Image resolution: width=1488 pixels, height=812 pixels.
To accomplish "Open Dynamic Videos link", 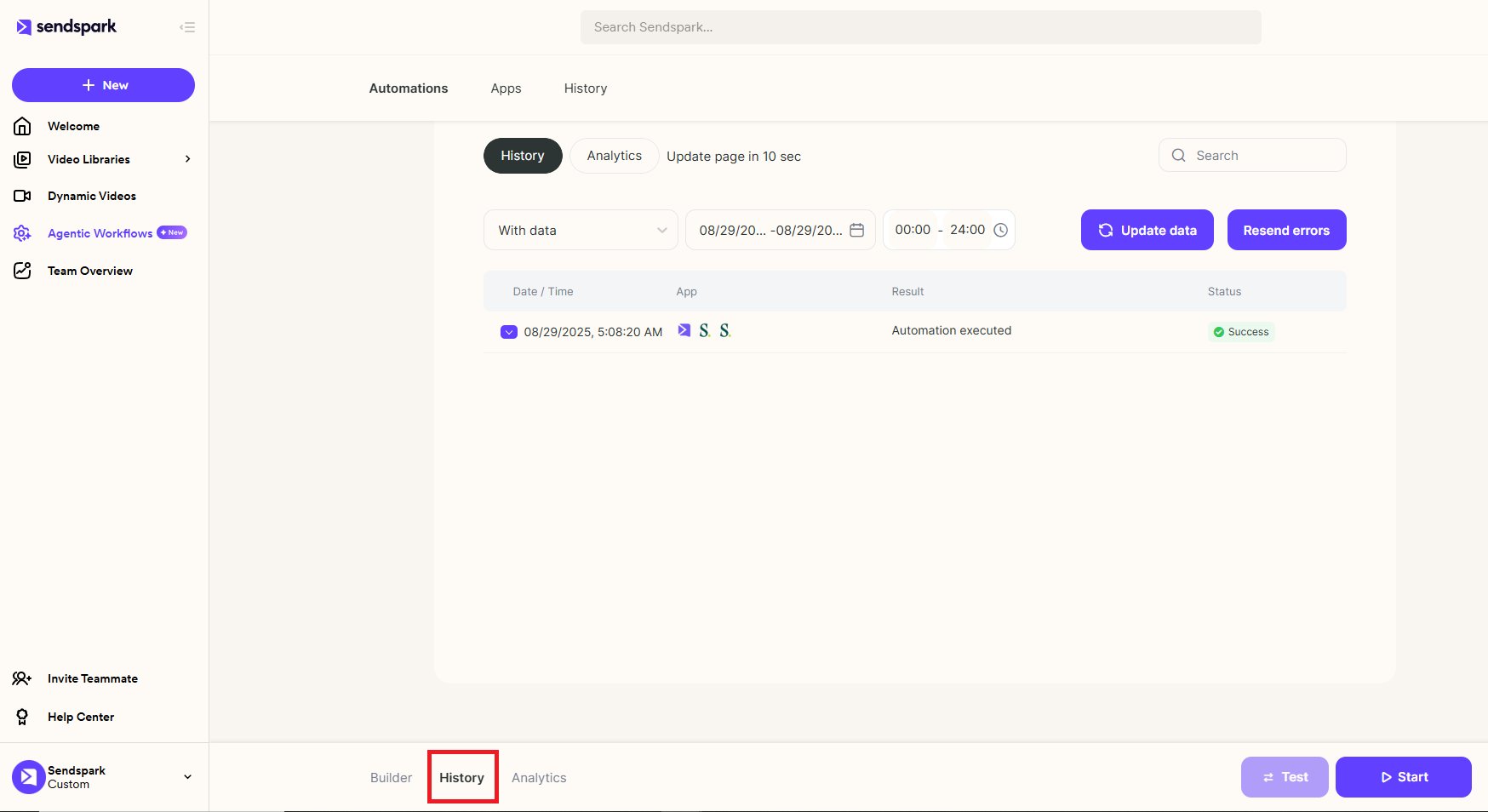I will pyautogui.click(x=92, y=196).
